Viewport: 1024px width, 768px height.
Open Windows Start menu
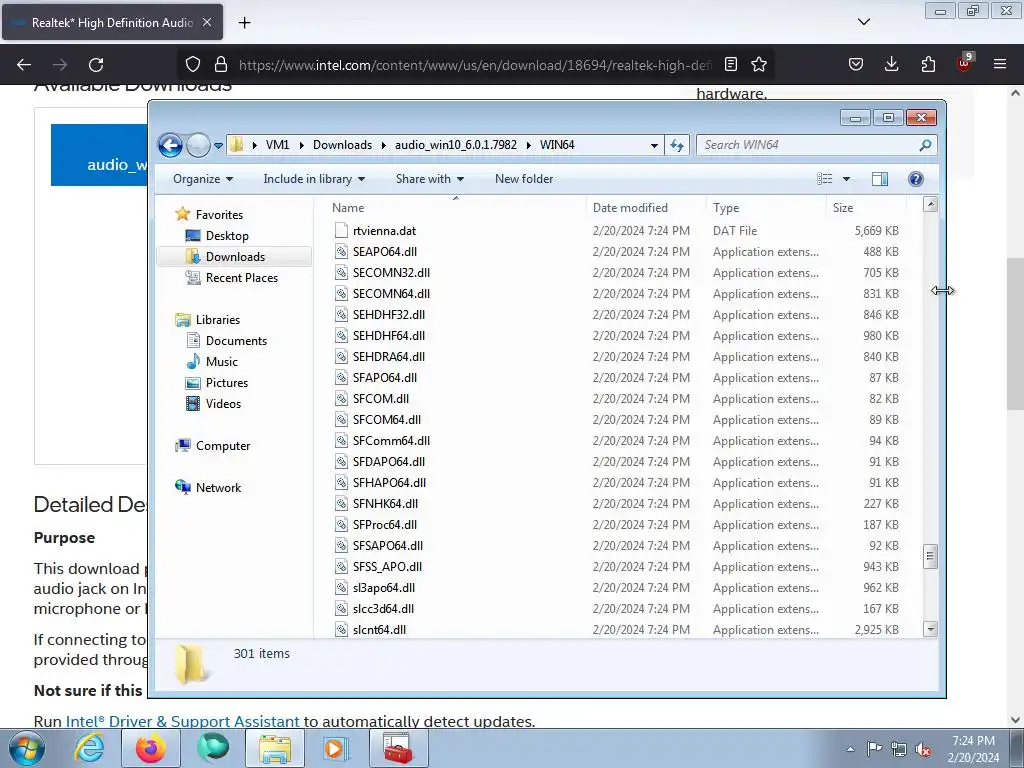click(x=27, y=748)
